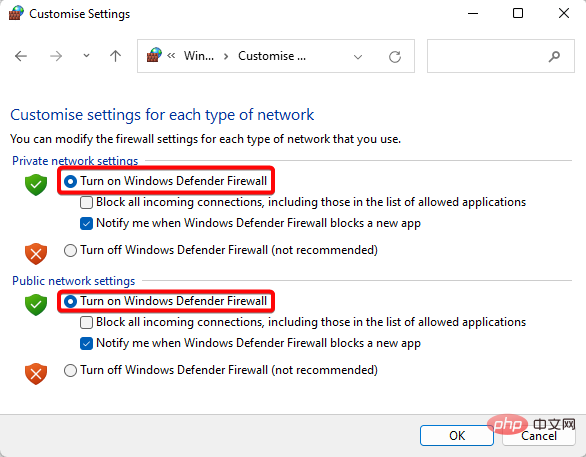Screen dimensions: 586x457
Task: Open recent locations dropdown chevron
Action: click(86, 56)
